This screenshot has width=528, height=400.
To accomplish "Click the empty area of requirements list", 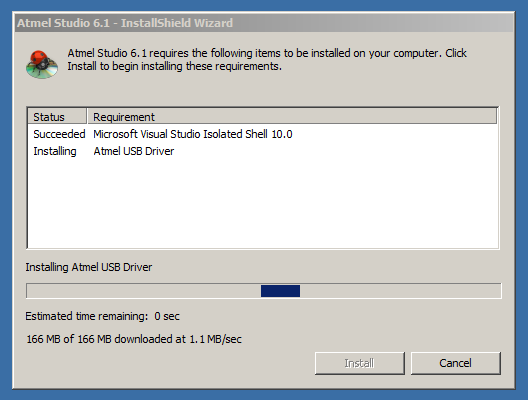I will pos(262,204).
